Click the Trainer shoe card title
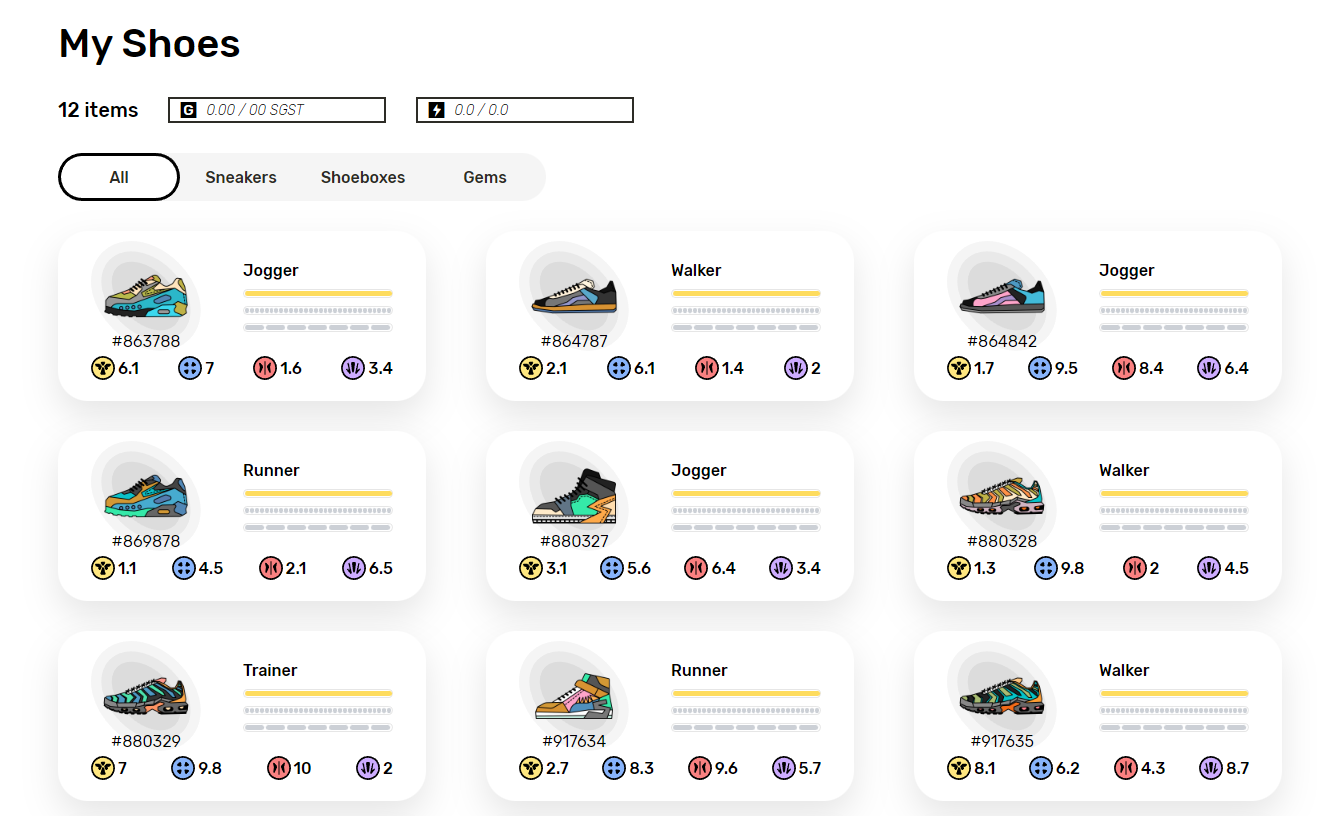The height and width of the screenshot is (816, 1317). 270,670
